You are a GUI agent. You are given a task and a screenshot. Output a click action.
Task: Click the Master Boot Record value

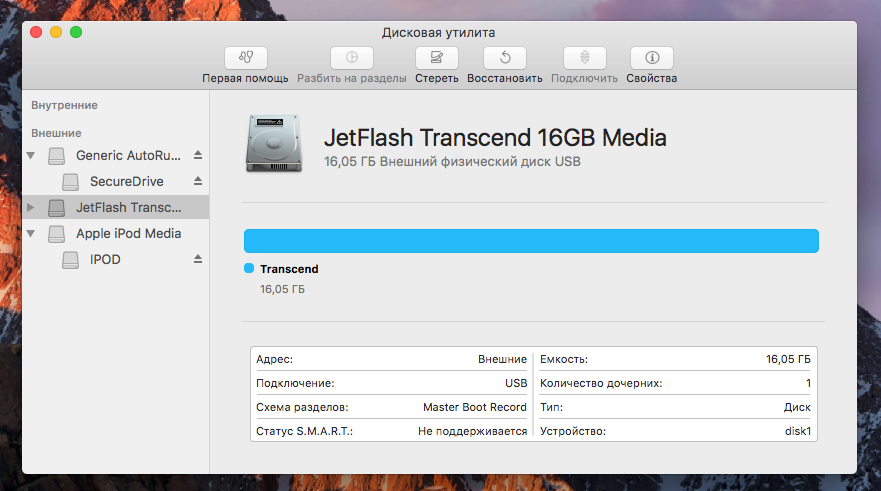[x=475, y=407]
